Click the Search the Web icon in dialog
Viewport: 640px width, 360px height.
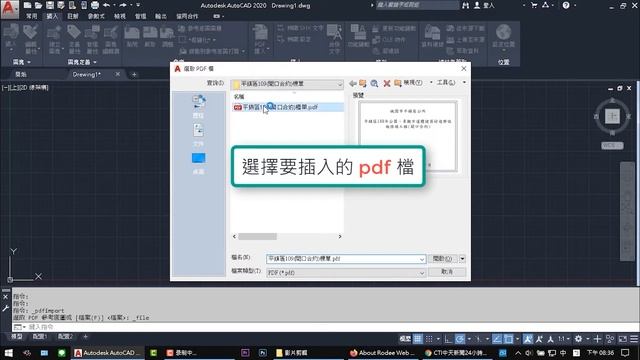coord(374,83)
